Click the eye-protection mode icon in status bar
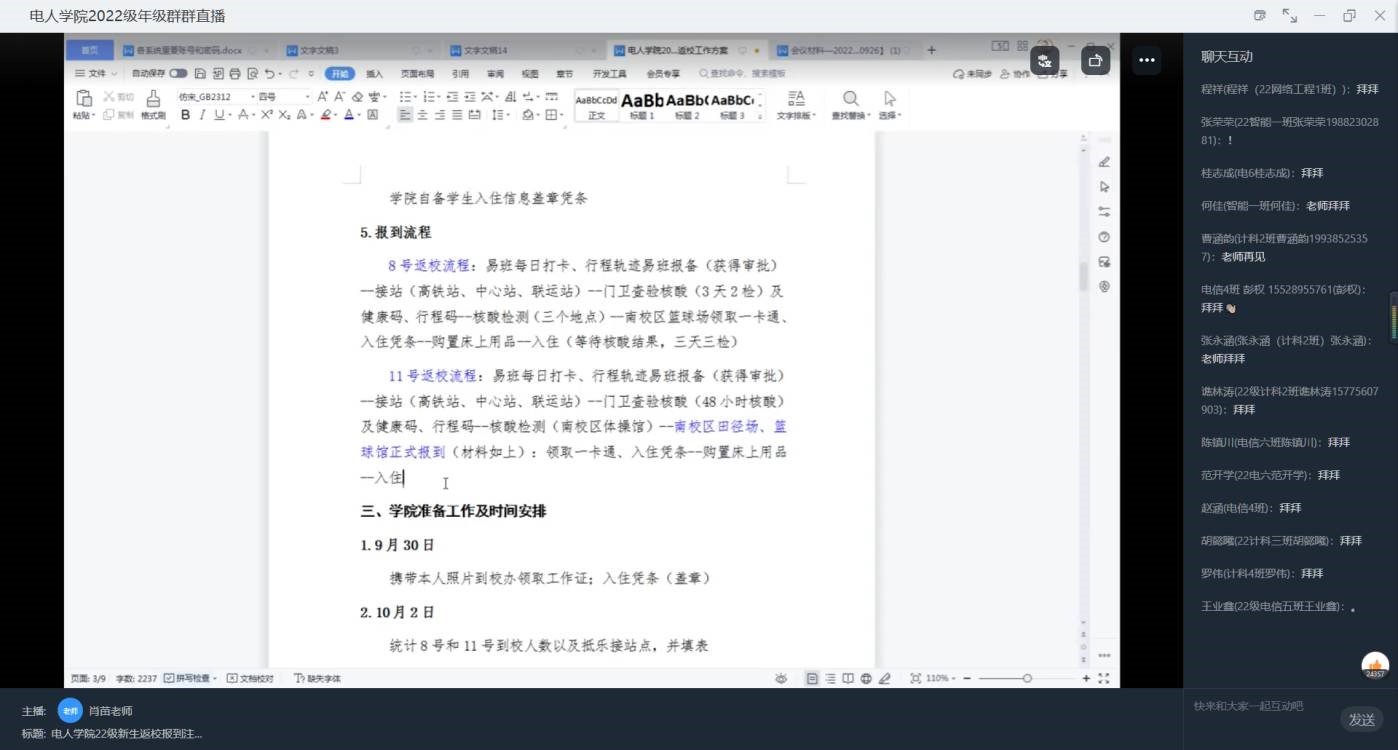1398x750 pixels. coord(781,678)
